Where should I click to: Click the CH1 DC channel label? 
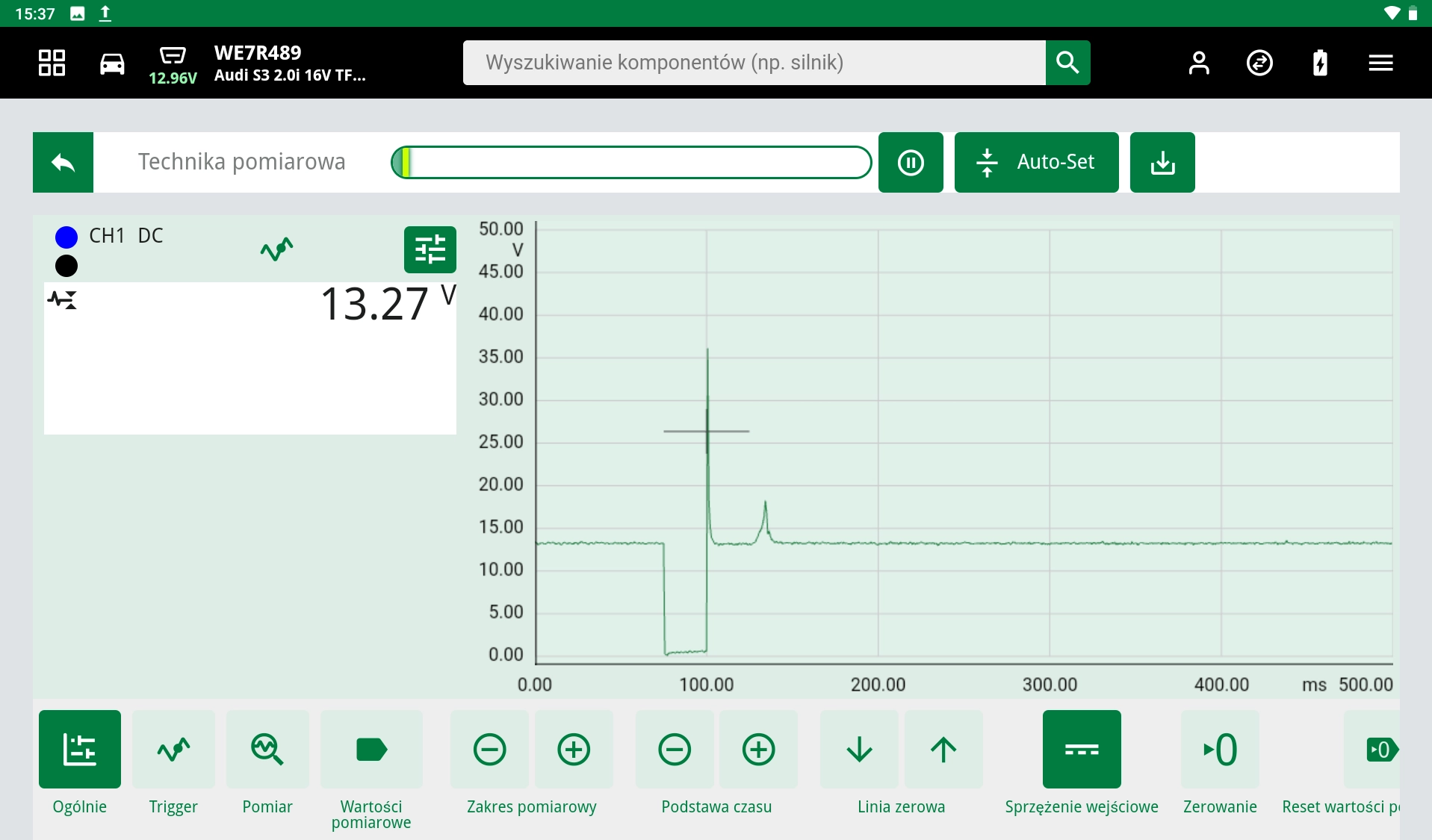tap(126, 236)
